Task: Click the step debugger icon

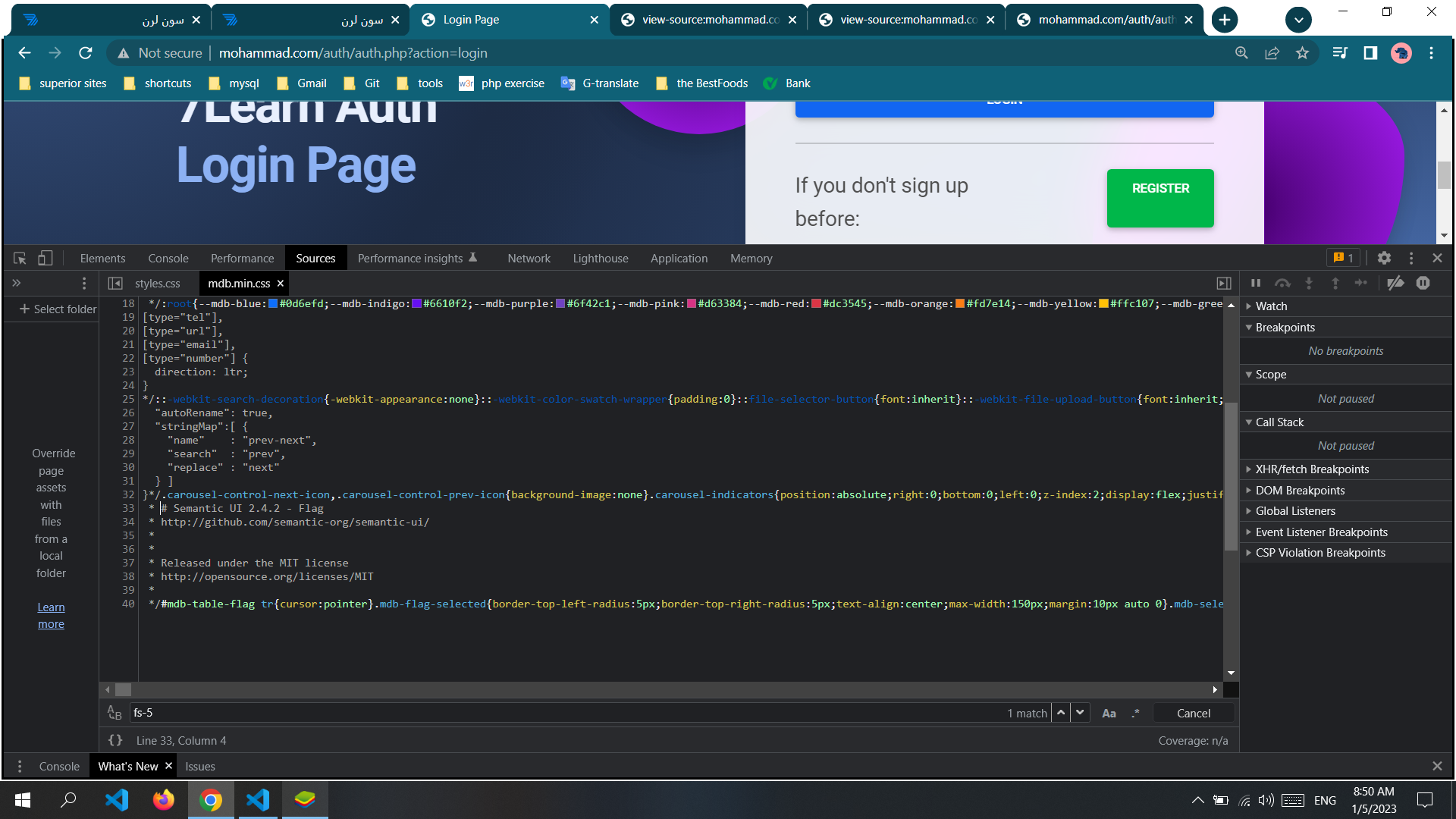Action: (1361, 283)
